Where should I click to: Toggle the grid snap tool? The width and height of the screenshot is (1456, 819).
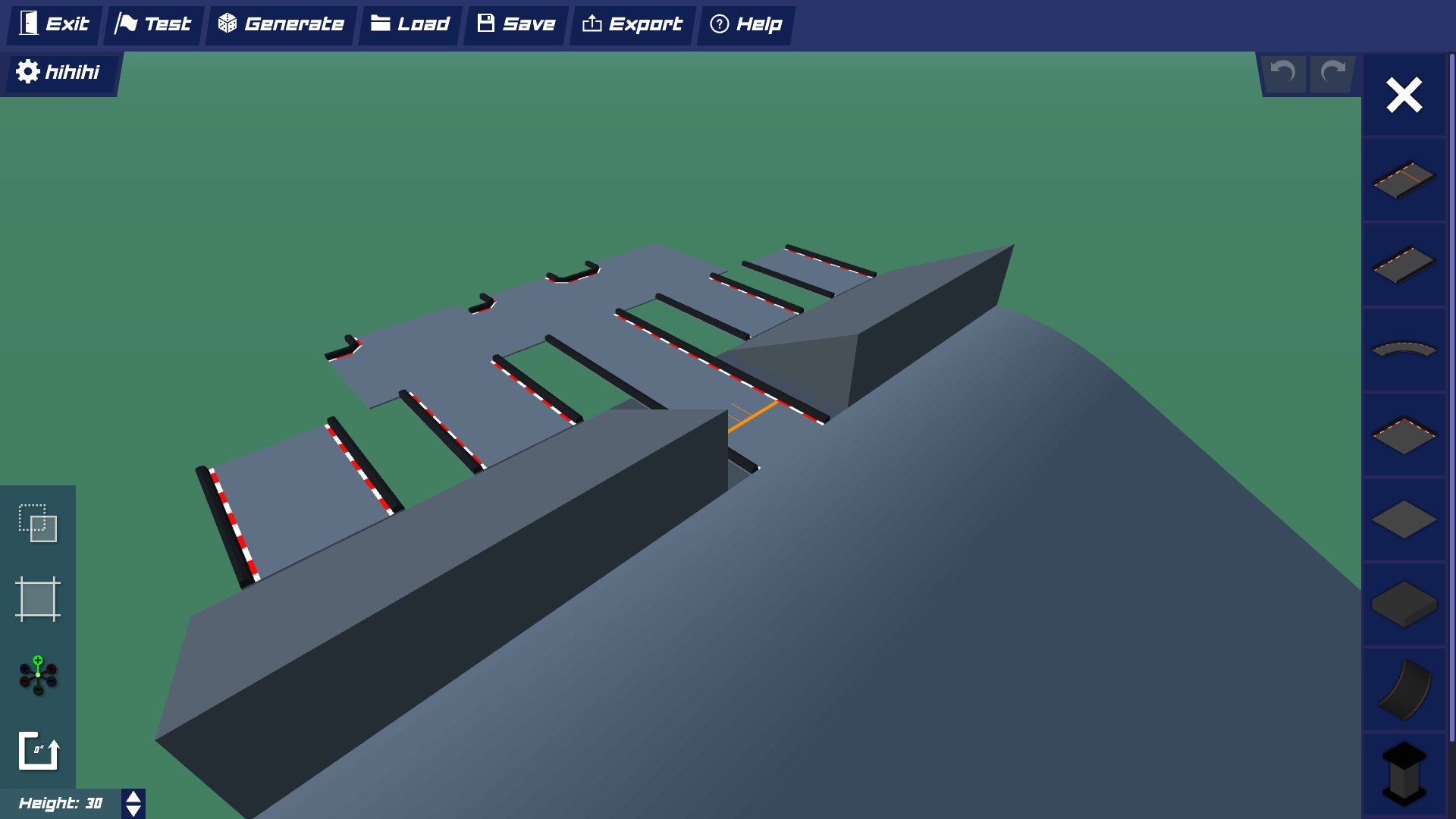(38, 599)
